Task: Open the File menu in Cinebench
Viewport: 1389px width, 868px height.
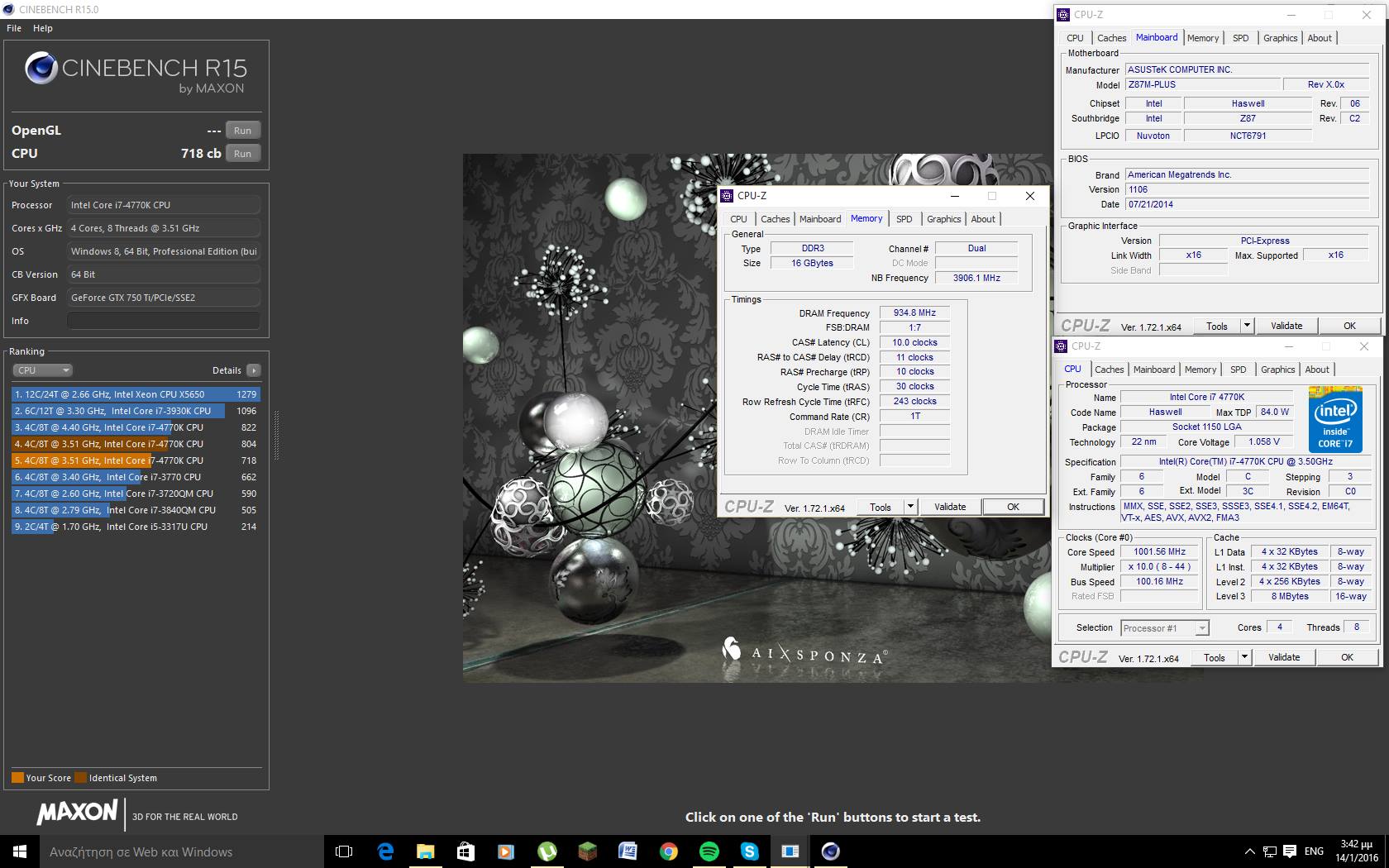Action: [x=14, y=28]
